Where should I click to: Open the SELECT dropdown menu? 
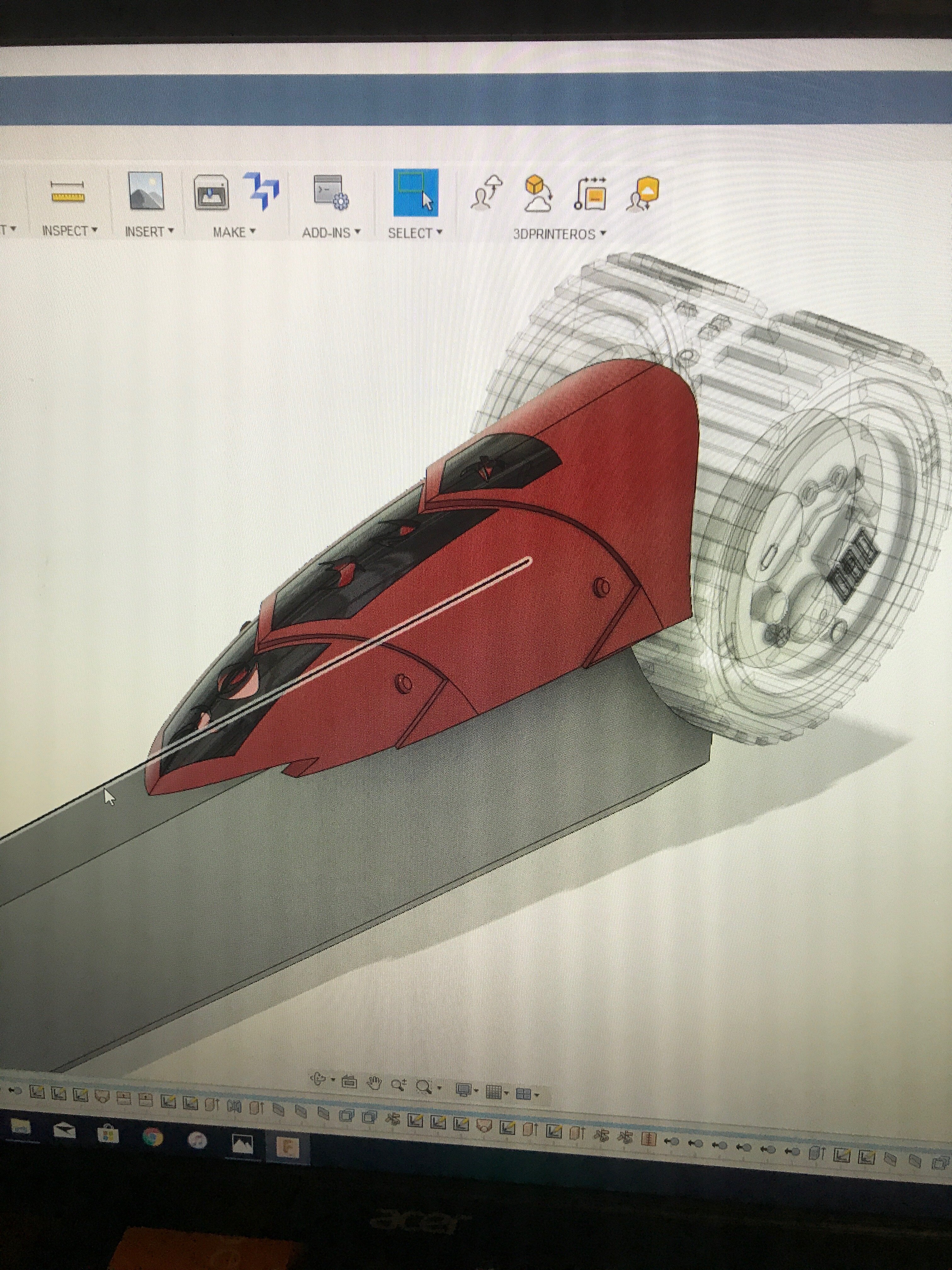(x=415, y=233)
